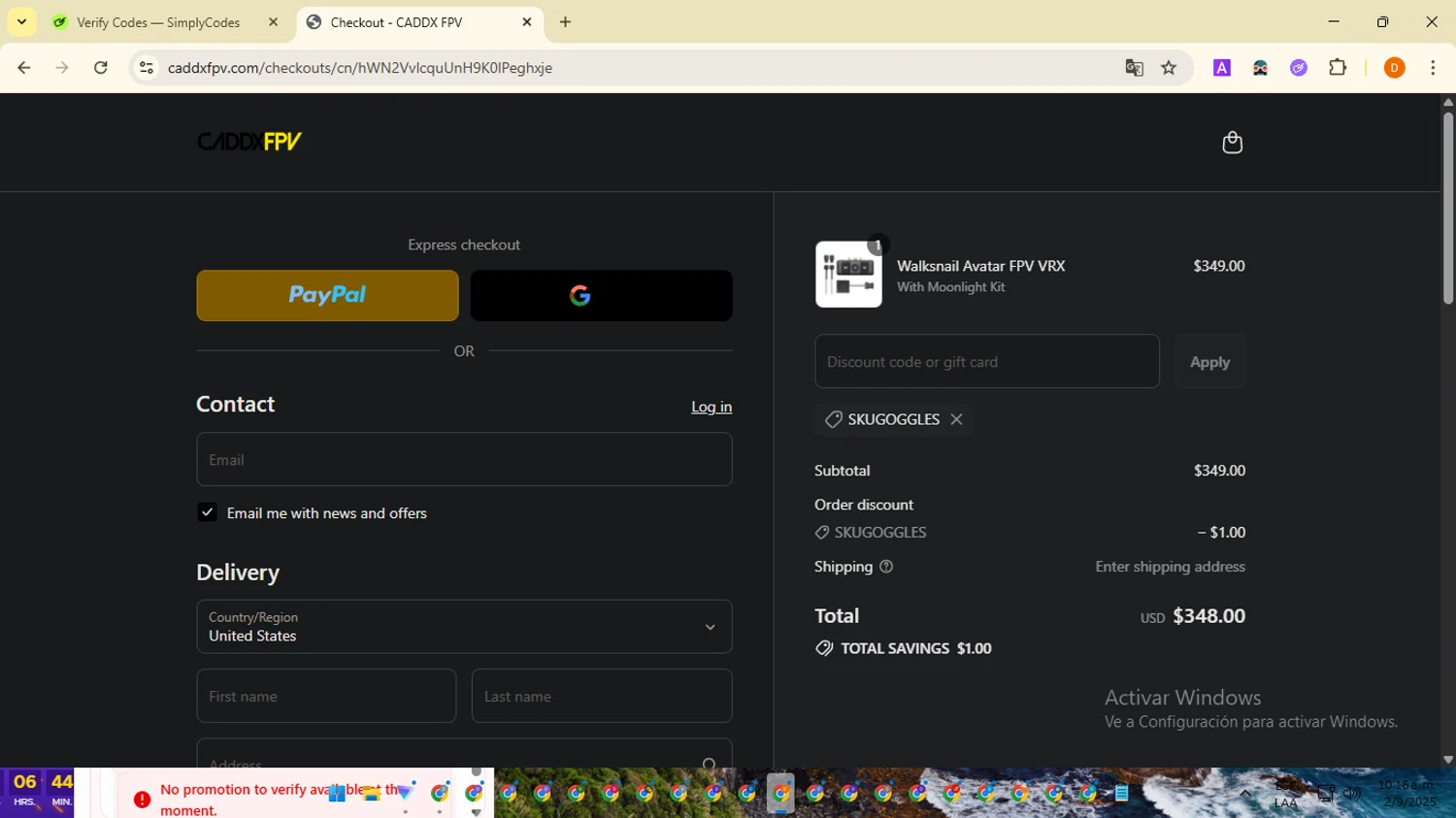
Task: Open the taskbar network icon
Action: coord(1326,794)
